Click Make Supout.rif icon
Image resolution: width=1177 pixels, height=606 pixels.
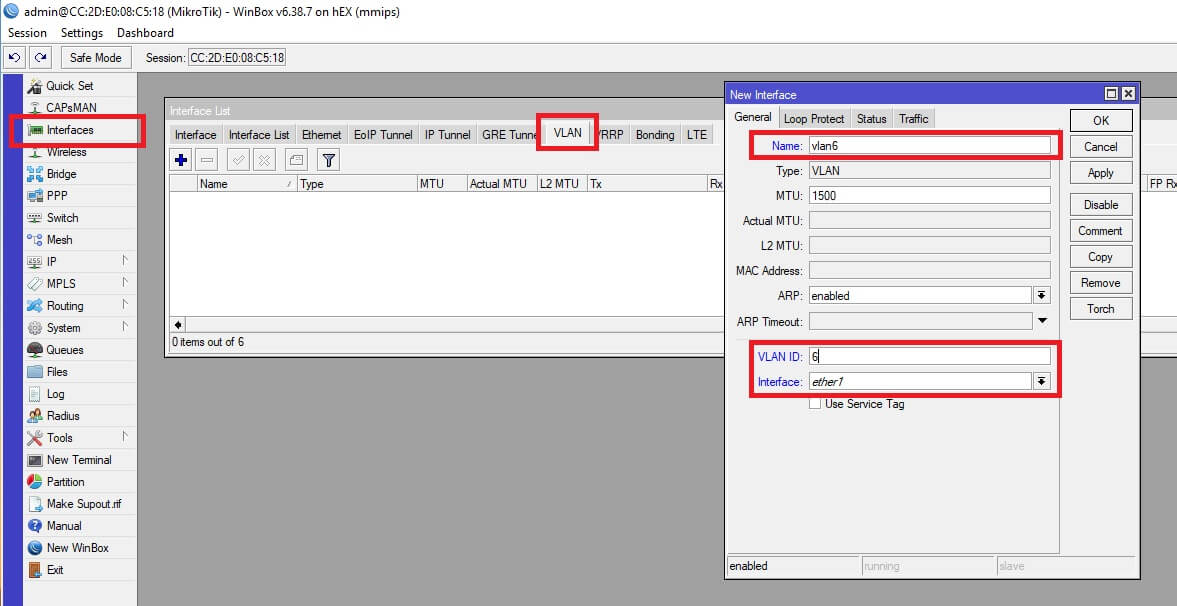coord(35,504)
